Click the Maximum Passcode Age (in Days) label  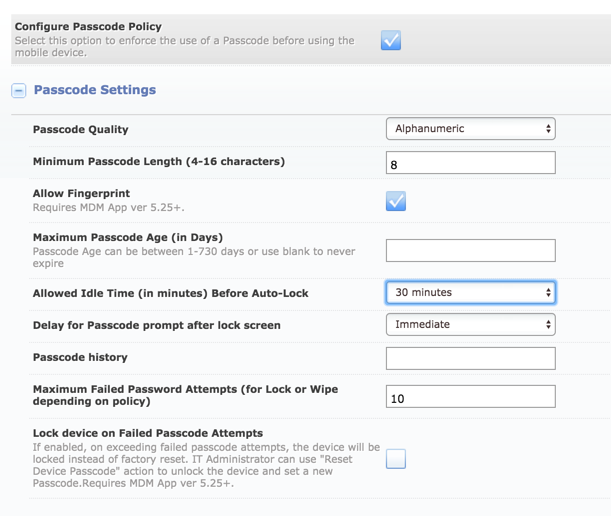pos(127,237)
